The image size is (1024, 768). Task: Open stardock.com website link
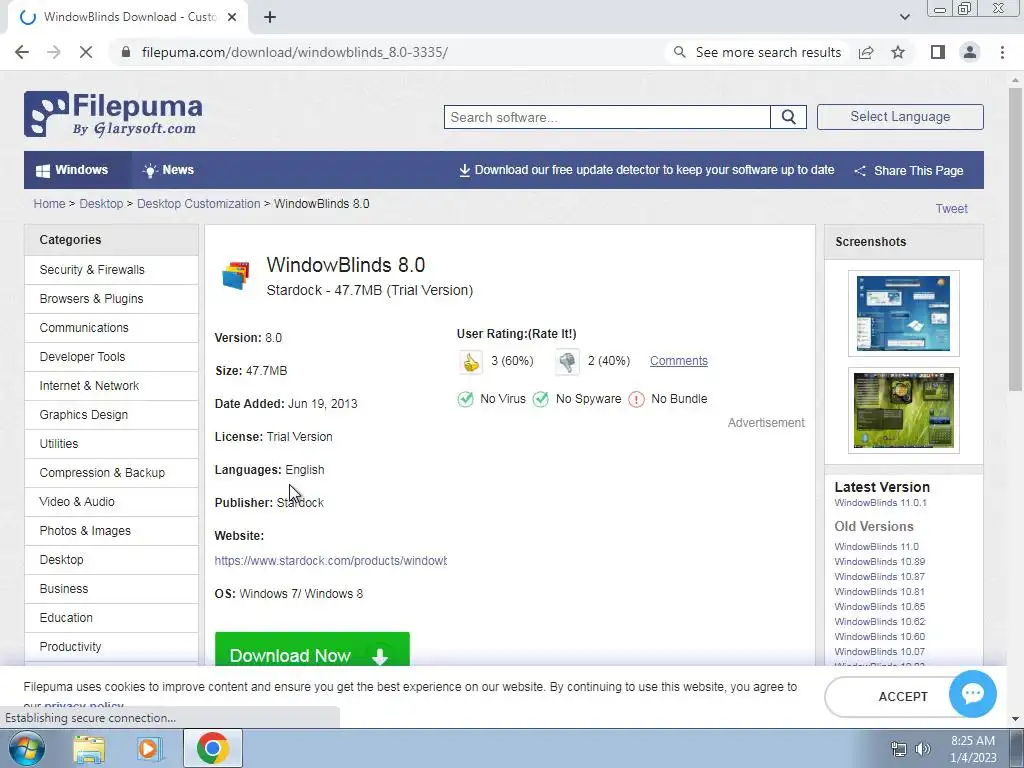(330, 561)
